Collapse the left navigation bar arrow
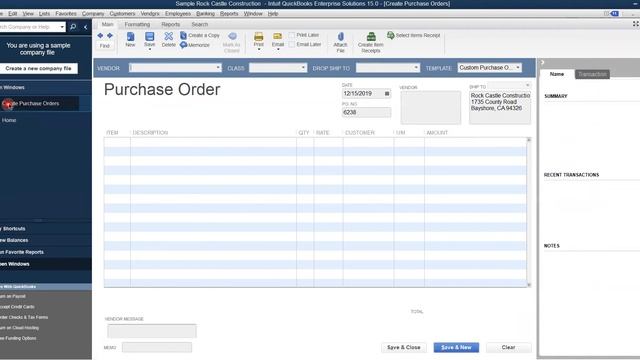 (85, 27)
